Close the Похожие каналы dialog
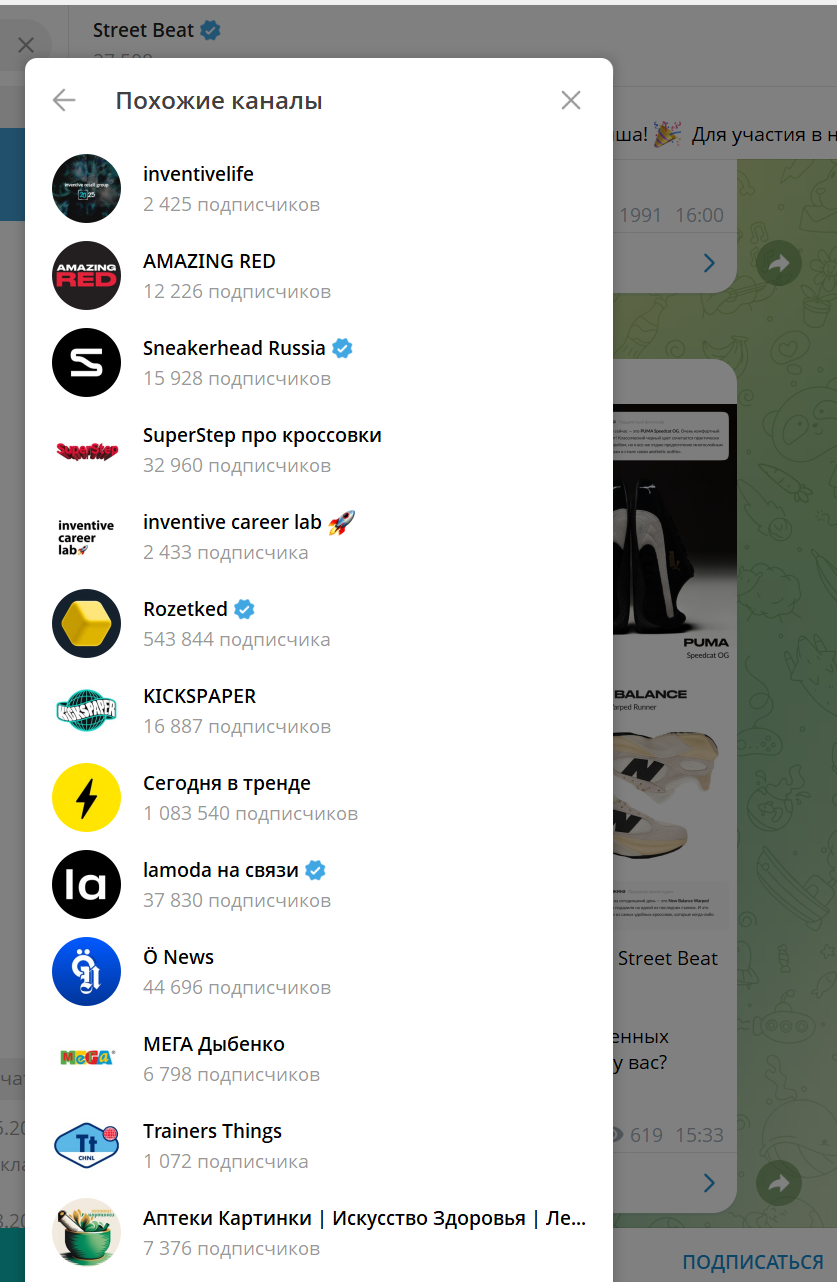Screen dimensions: 837x1282 [571, 100]
